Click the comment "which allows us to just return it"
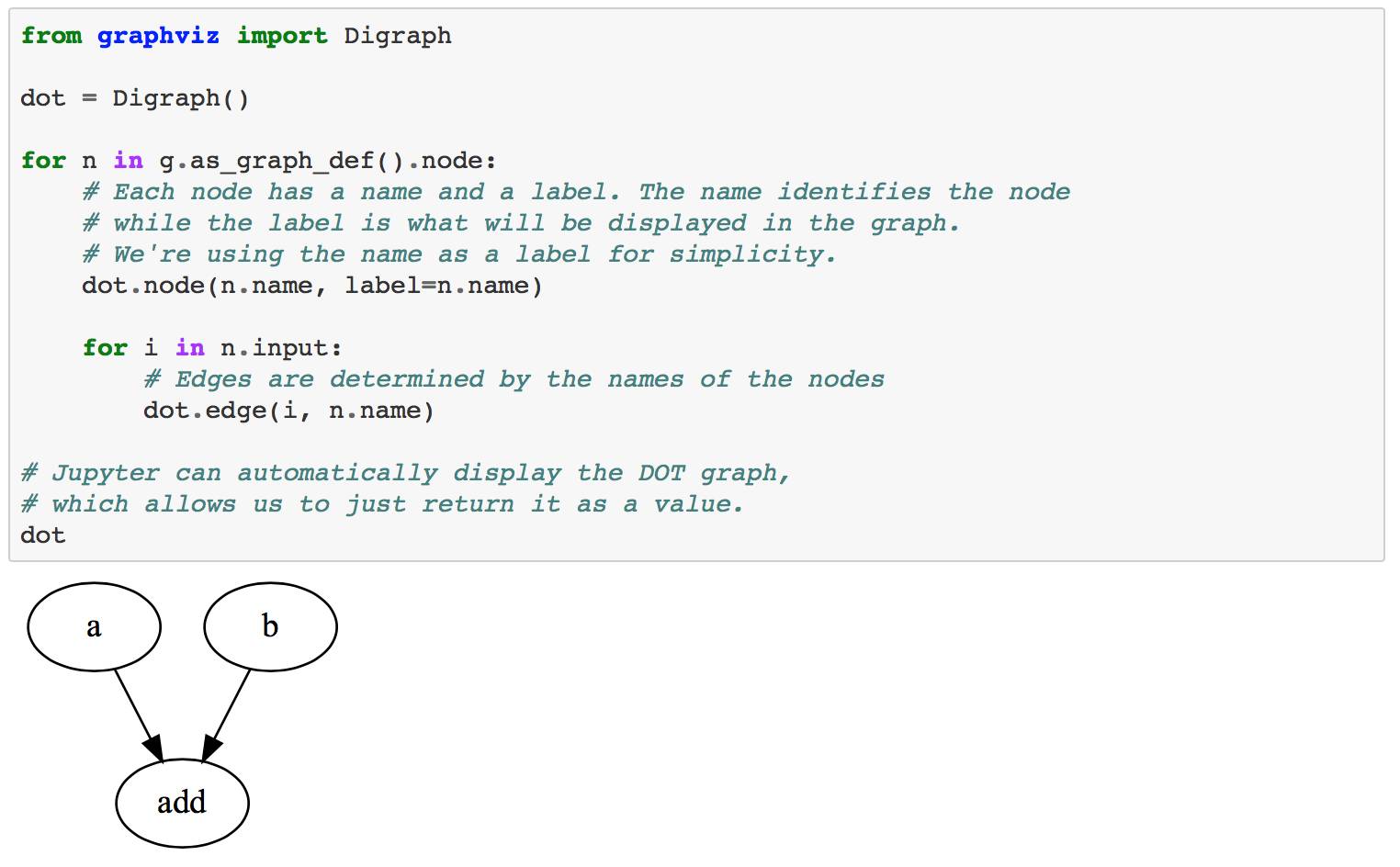The height and width of the screenshot is (867, 1400). point(382,504)
